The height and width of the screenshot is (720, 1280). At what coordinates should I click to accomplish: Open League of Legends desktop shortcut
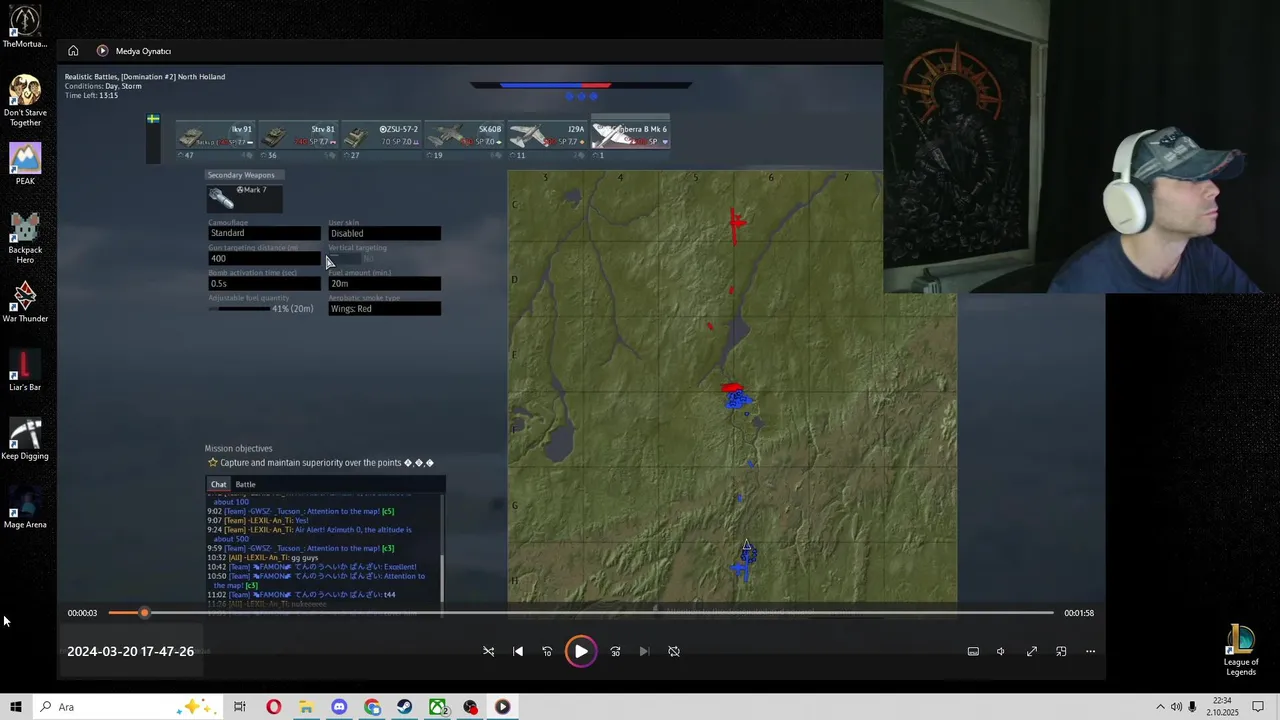coord(1241,651)
